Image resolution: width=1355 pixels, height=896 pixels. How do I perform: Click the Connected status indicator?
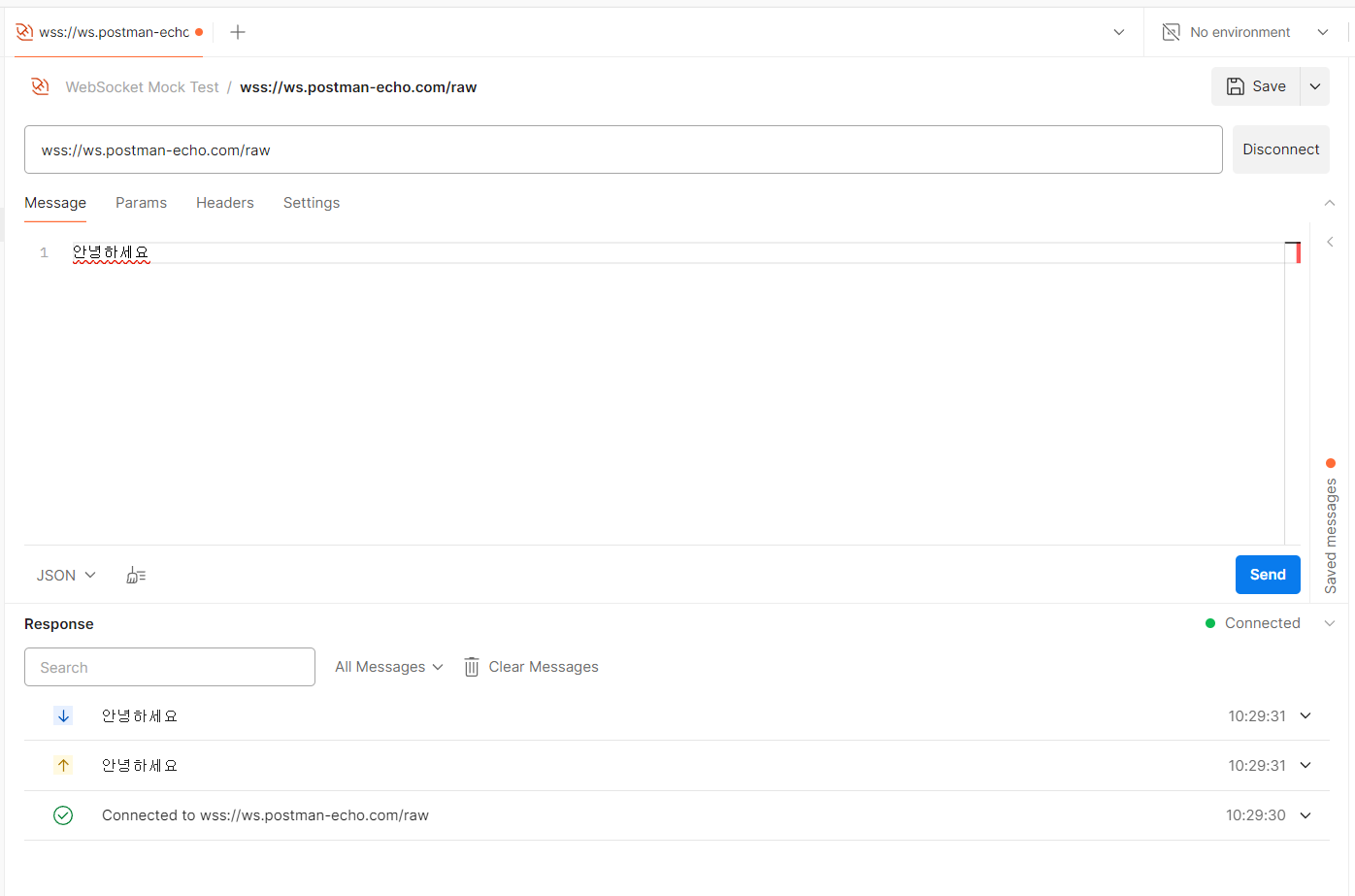click(1252, 623)
